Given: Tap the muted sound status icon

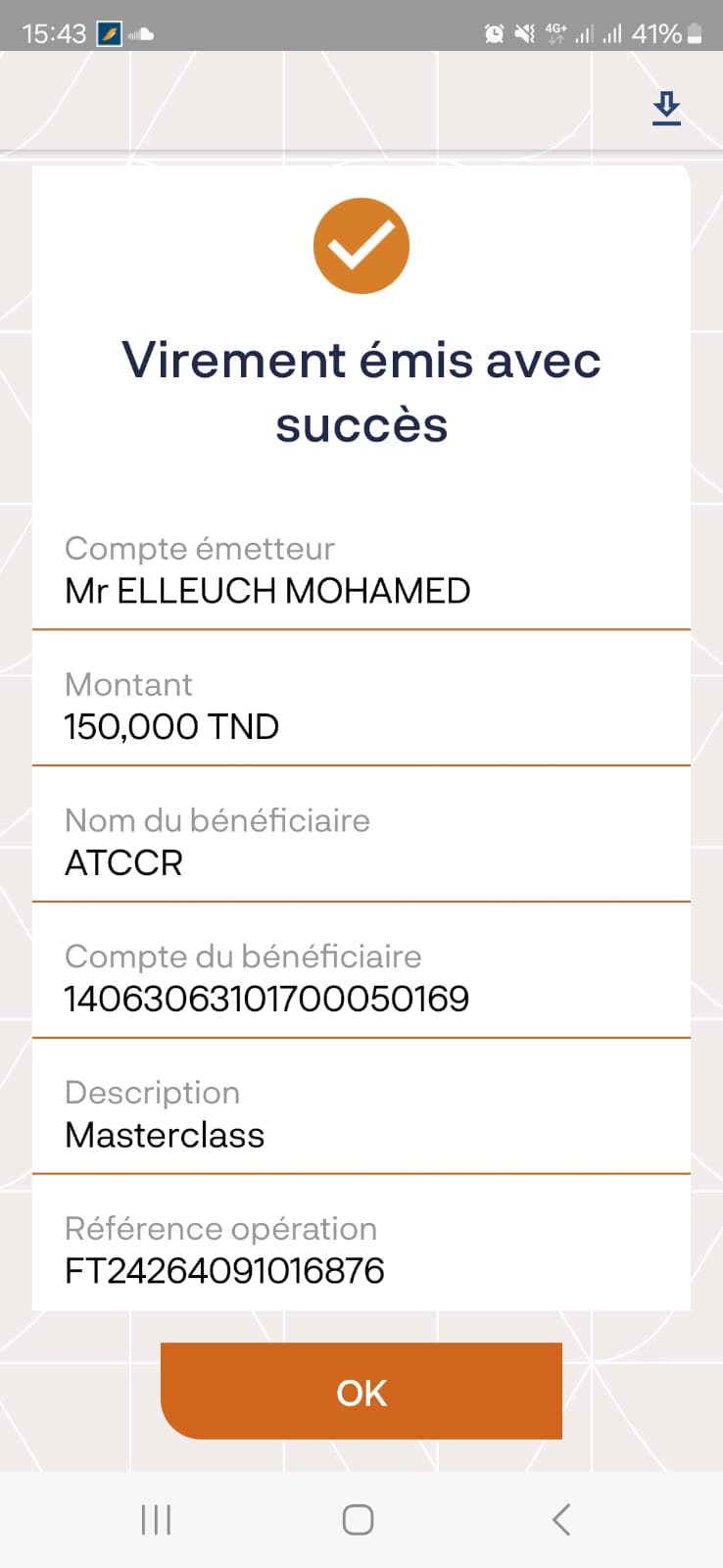Looking at the screenshot, I should (x=525, y=34).
